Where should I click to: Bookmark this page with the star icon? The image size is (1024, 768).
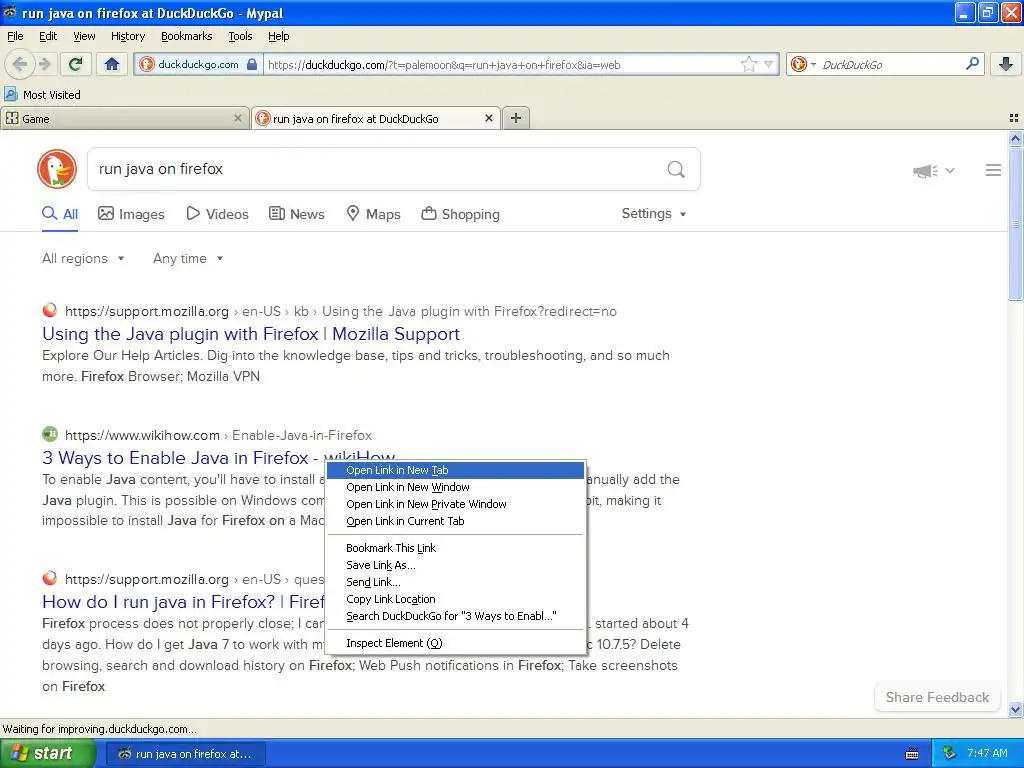(748, 64)
